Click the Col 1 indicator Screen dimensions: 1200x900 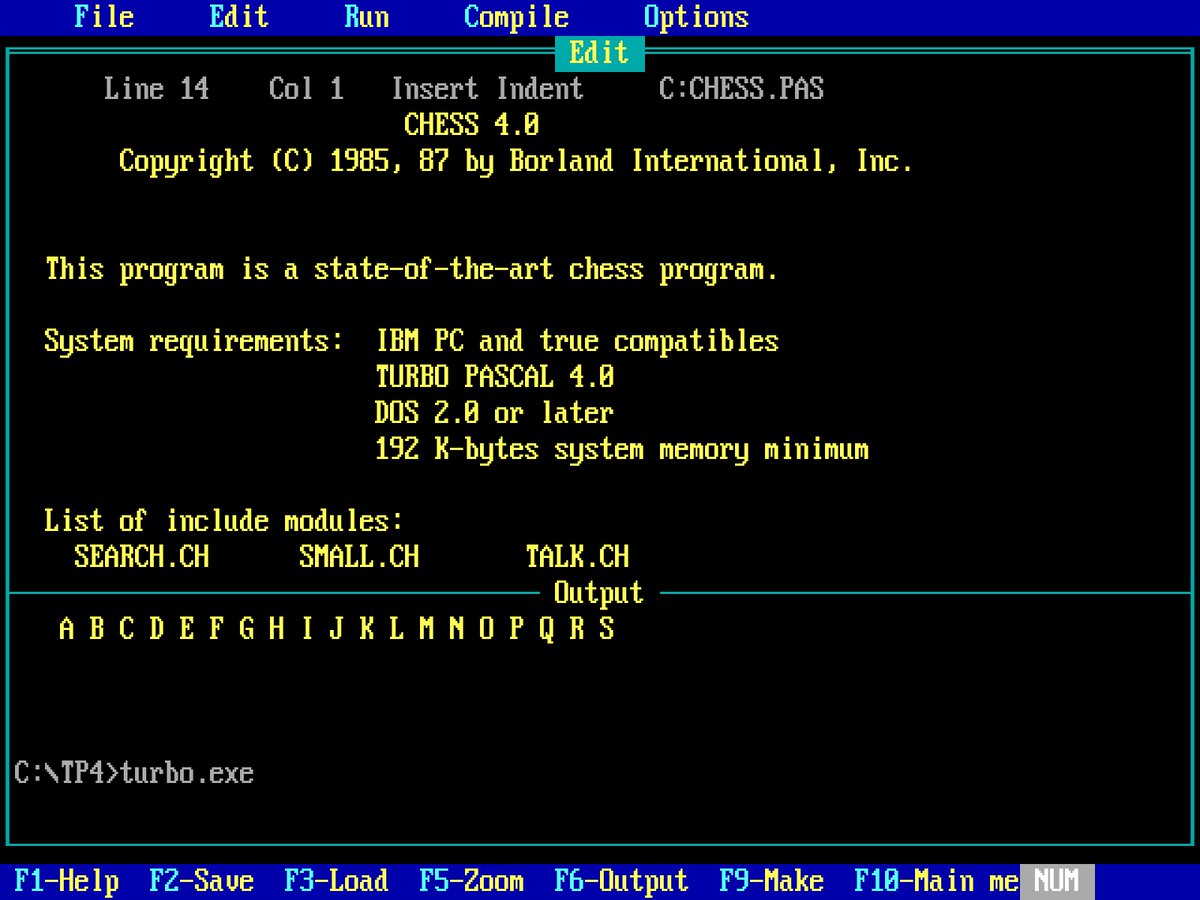tap(307, 89)
